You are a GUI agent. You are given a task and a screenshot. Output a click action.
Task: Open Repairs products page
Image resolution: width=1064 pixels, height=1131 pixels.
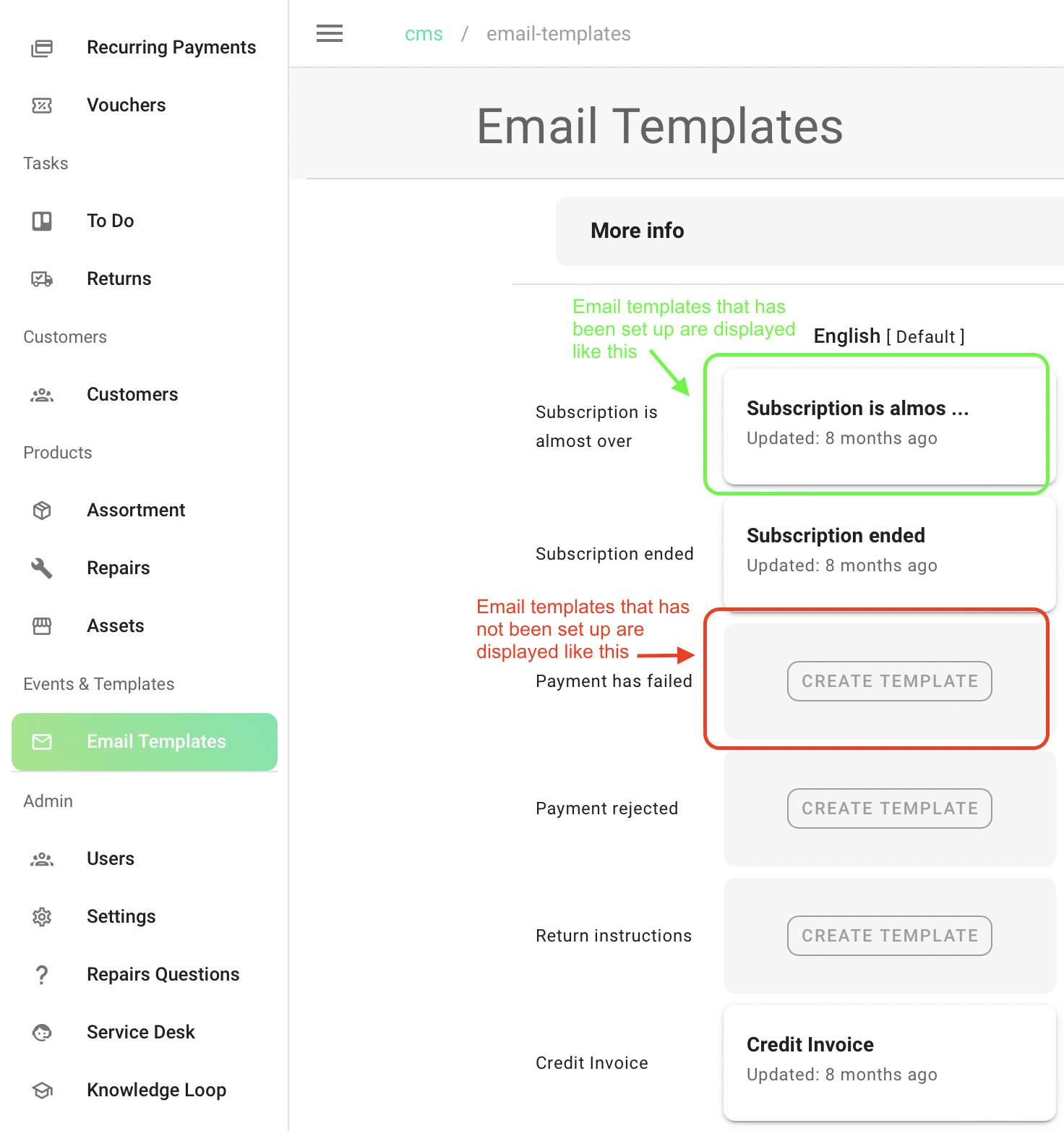[145, 568]
